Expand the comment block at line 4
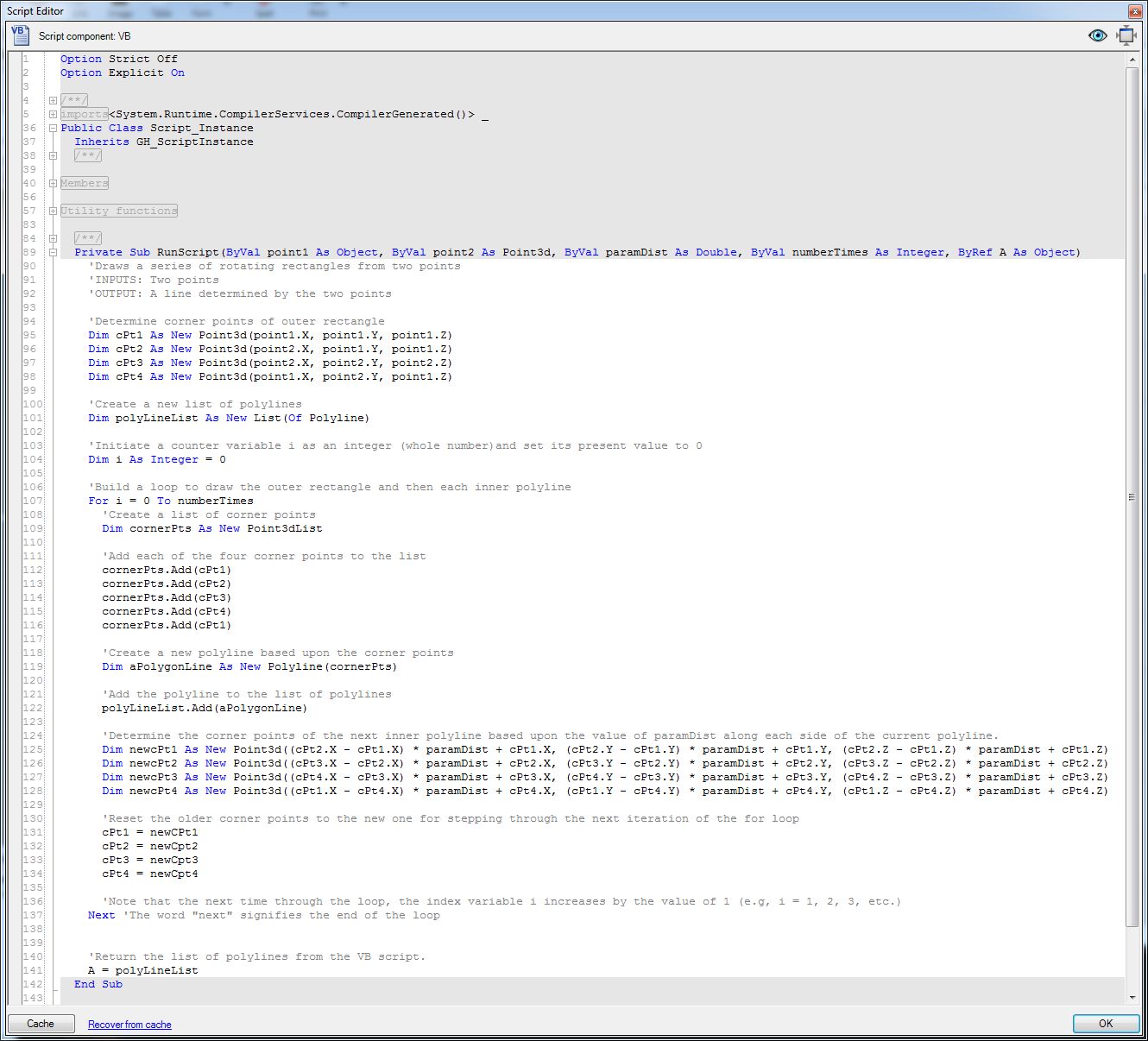The height and width of the screenshot is (1041, 1148). coord(53,100)
